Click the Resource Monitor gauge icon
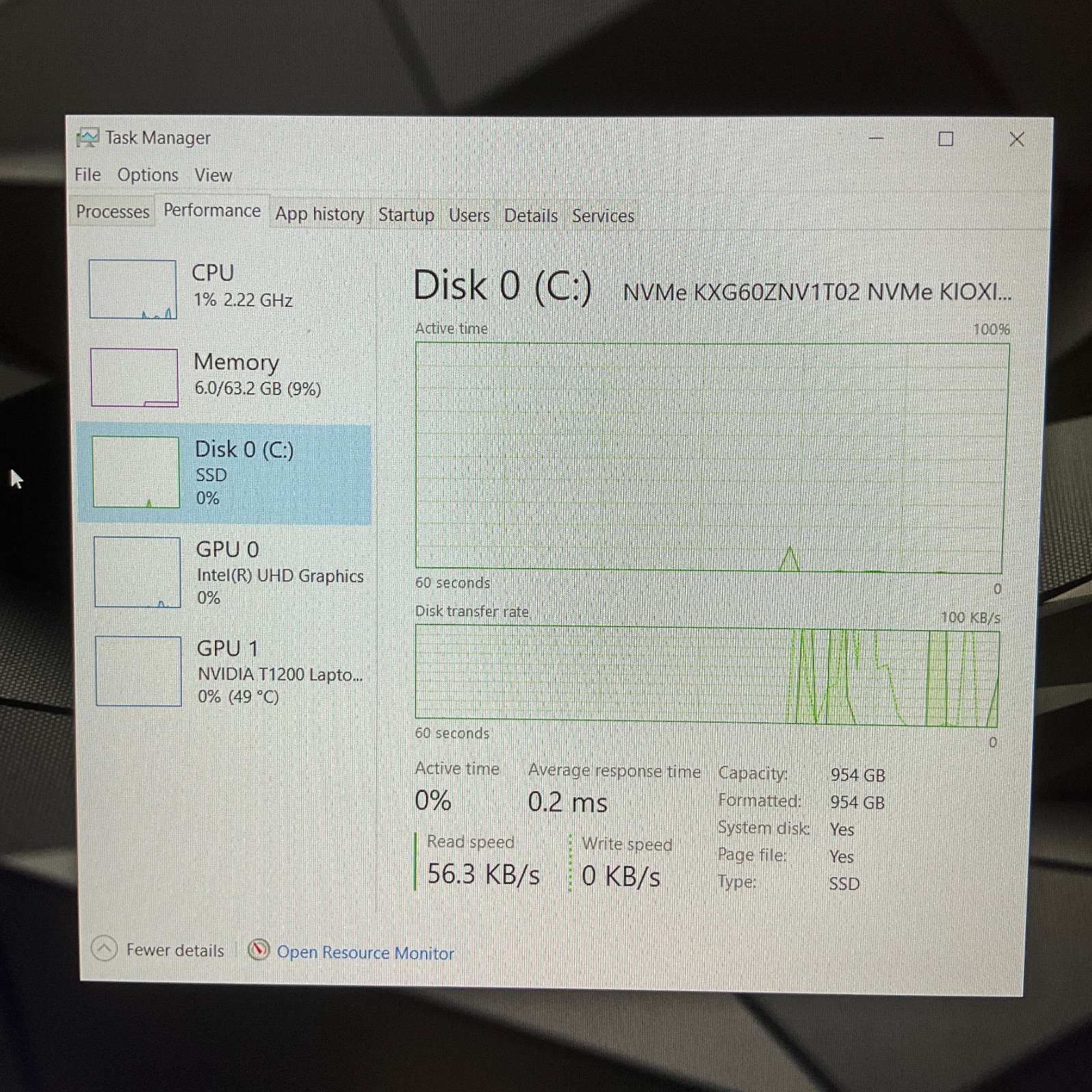The width and height of the screenshot is (1092, 1092). point(259,950)
